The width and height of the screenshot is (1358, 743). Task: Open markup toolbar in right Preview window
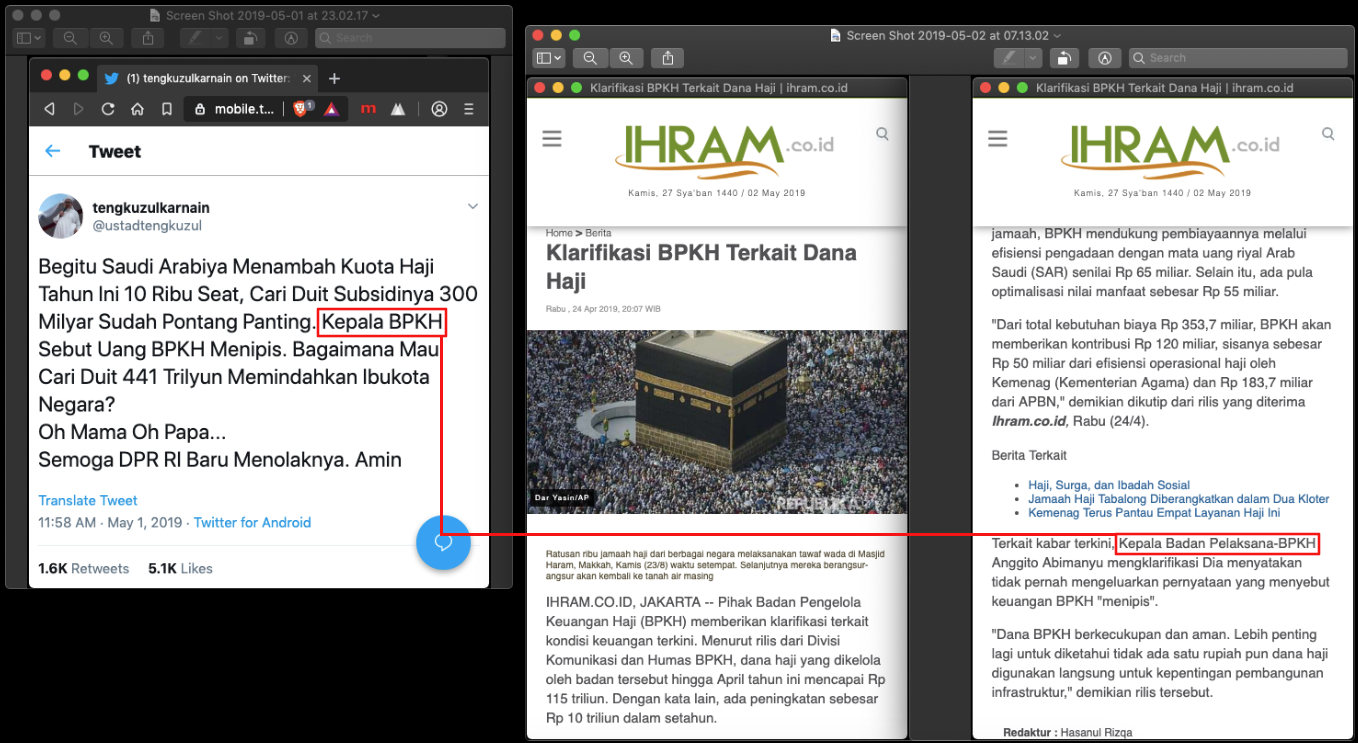[x=1105, y=58]
